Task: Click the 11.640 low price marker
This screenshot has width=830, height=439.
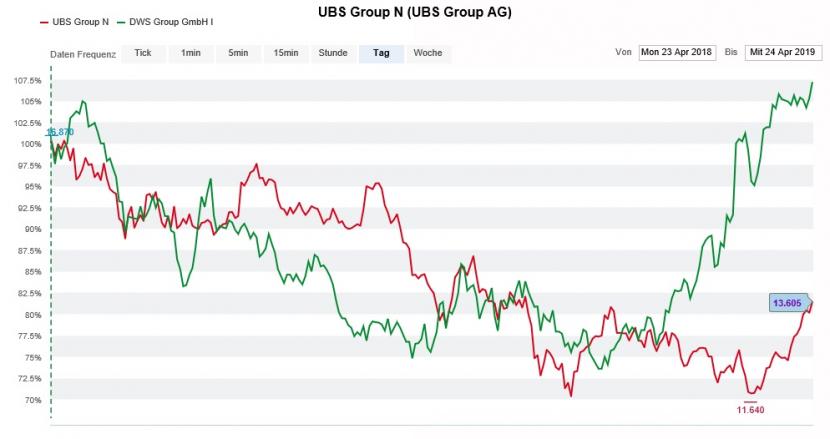Action: (751, 410)
